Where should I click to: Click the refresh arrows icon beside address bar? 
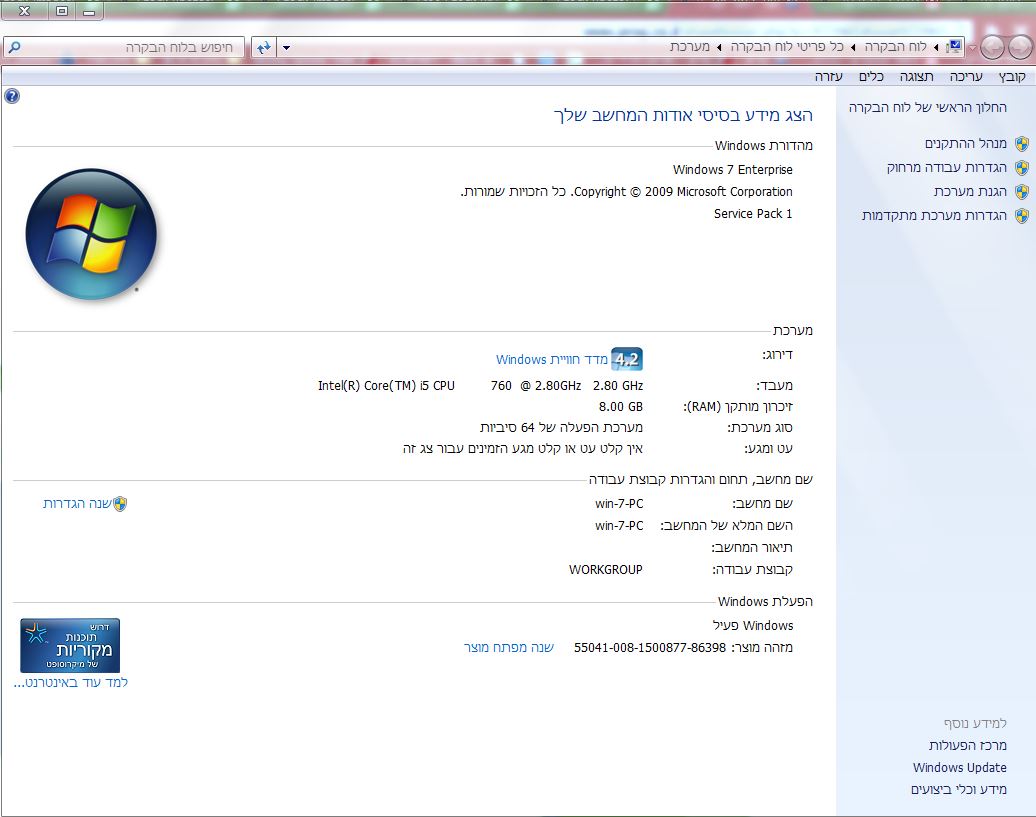264,48
